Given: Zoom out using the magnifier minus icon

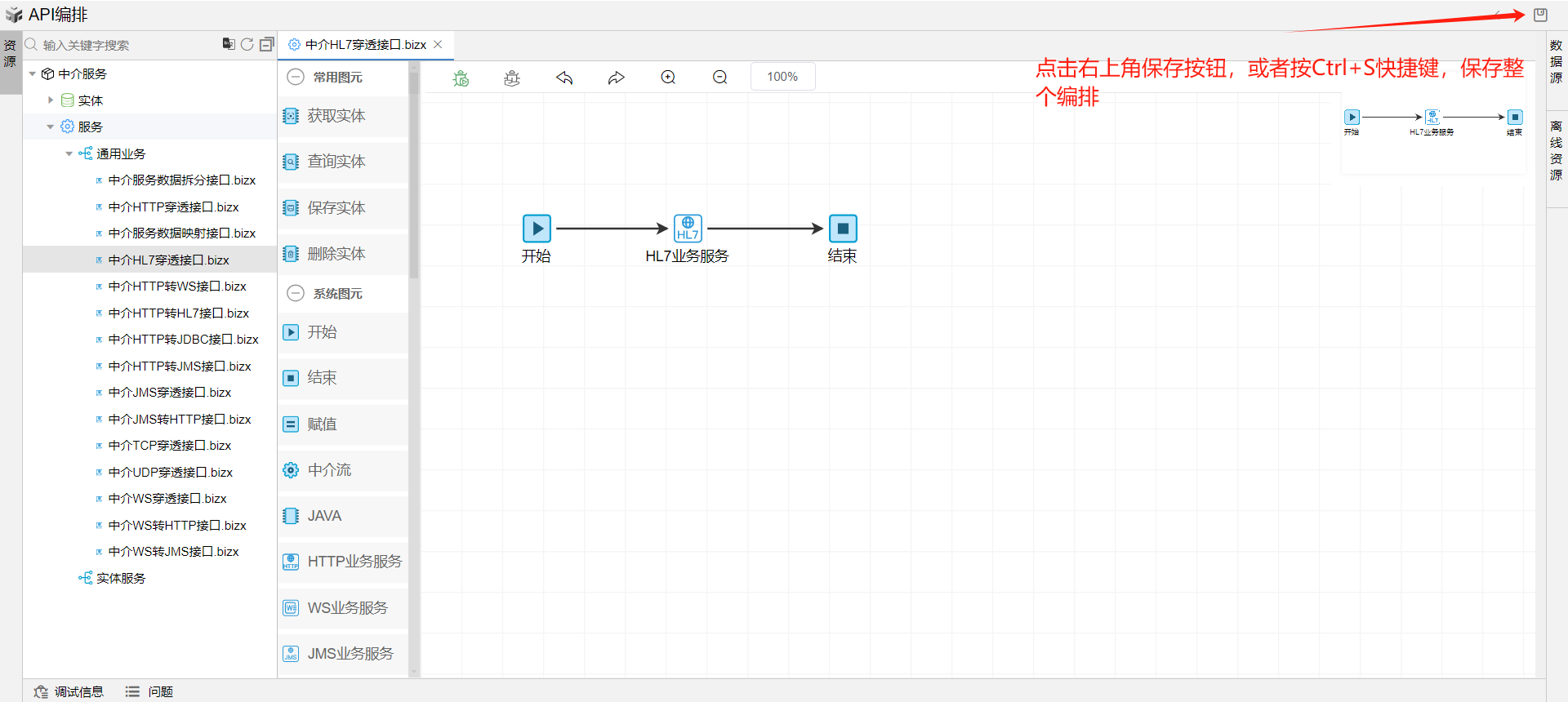Looking at the screenshot, I should click(x=719, y=78).
